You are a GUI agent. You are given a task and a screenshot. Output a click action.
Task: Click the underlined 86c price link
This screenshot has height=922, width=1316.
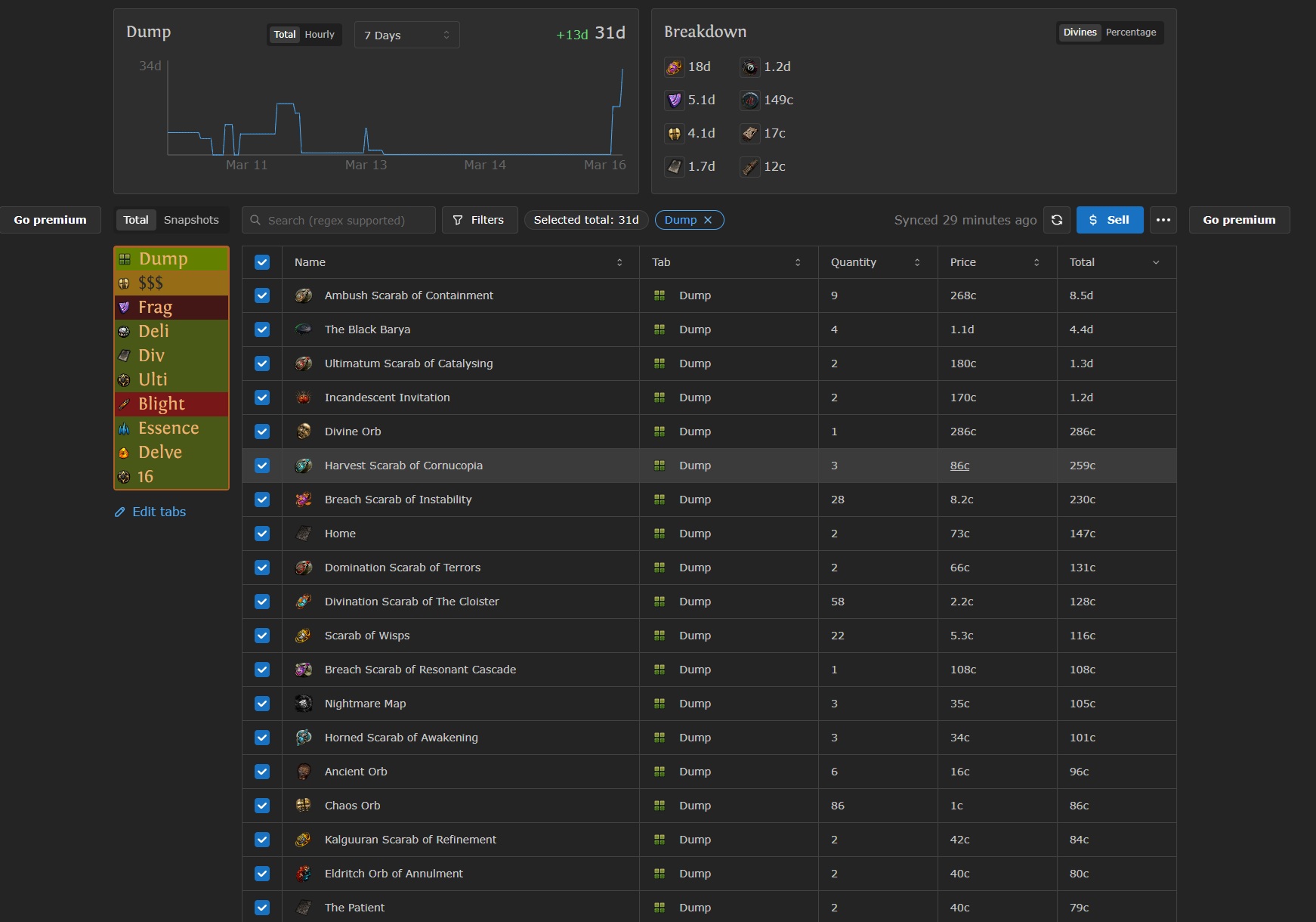959,466
